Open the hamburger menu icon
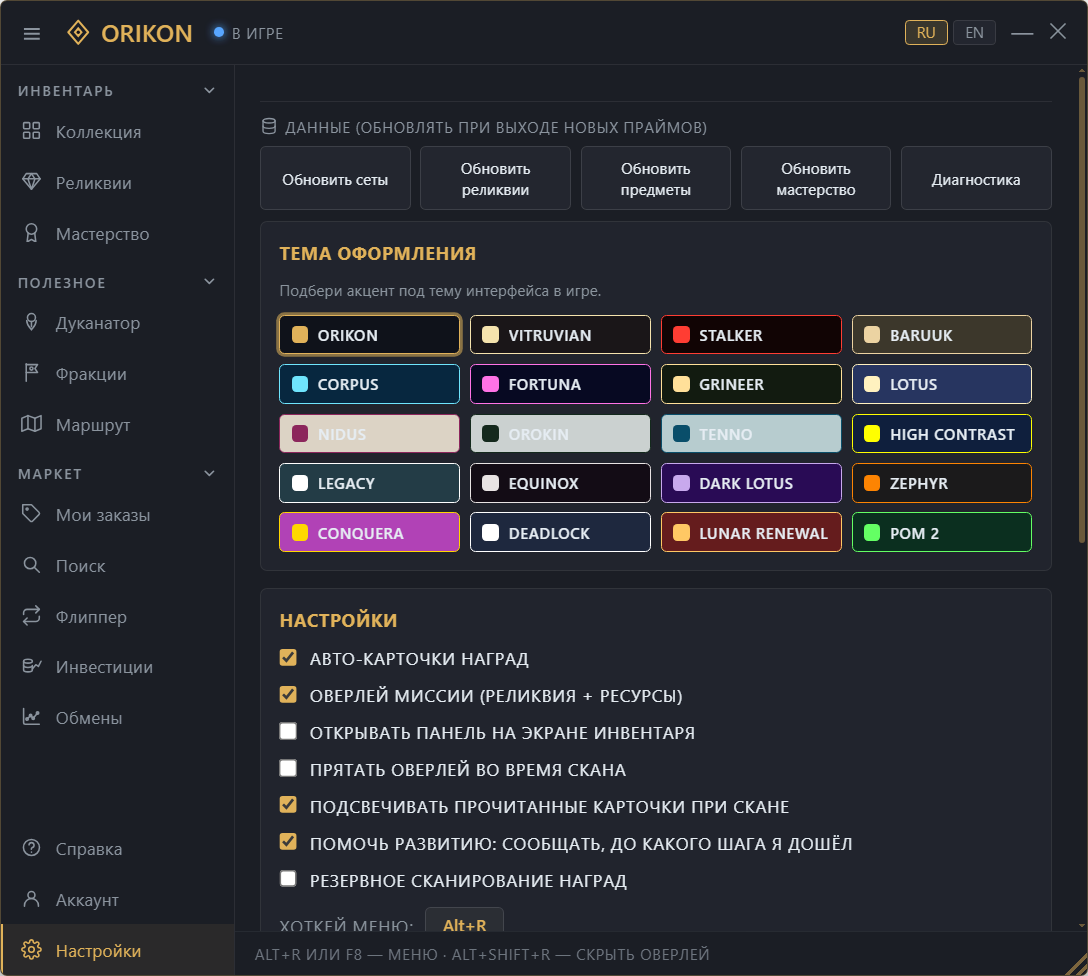Image resolution: width=1088 pixels, height=976 pixels. point(32,33)
